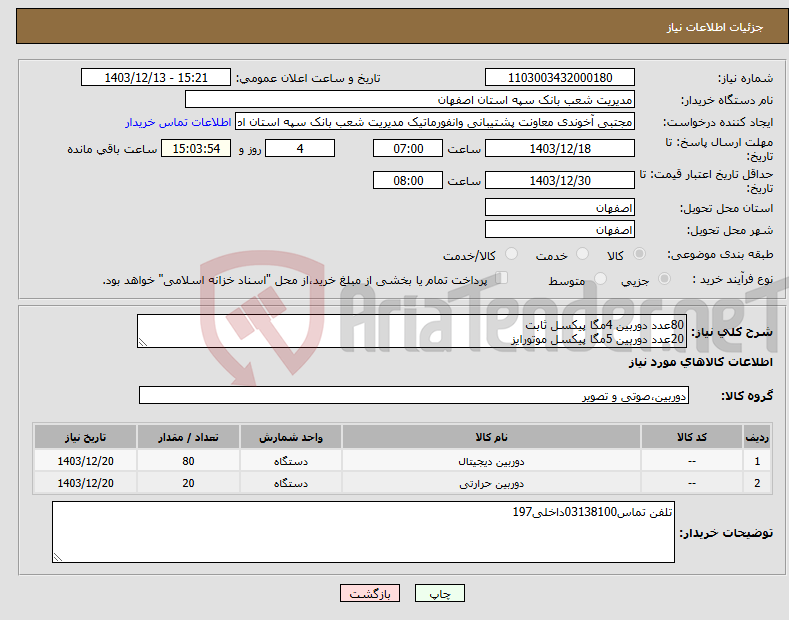Click the announcement date field 1403/12/13 - 15:21

coord(156,78)
